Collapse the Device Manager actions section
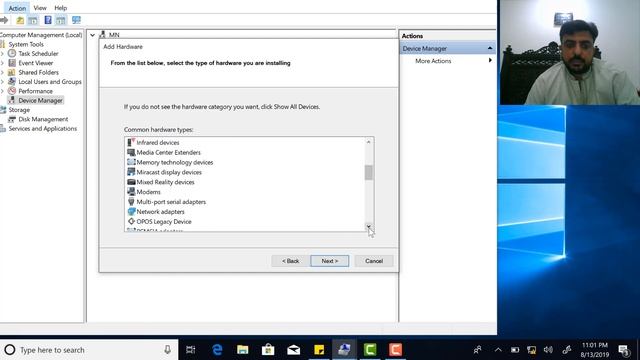Screen dimensions: 640x360 coord(490,49)
